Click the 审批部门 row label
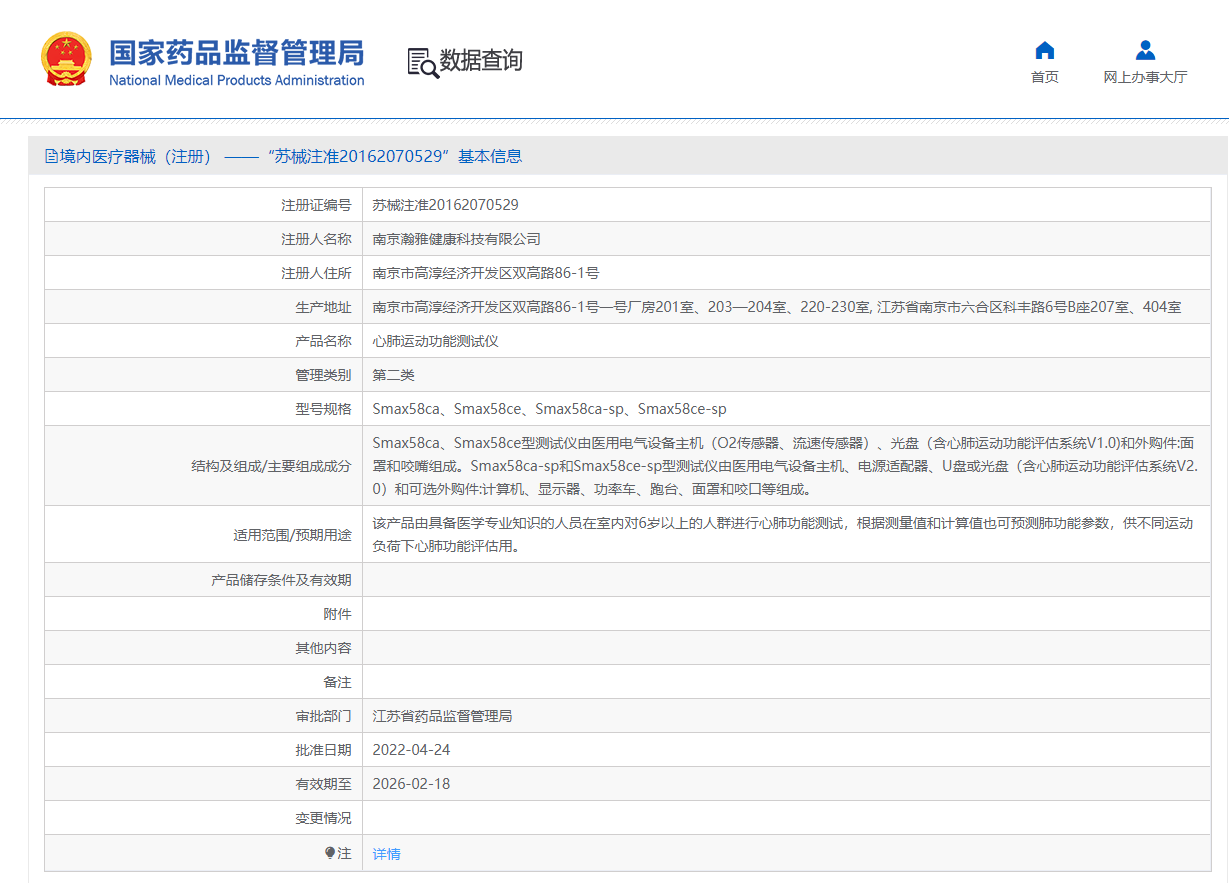Viewport: 1229px width, 883px height. 323,716
